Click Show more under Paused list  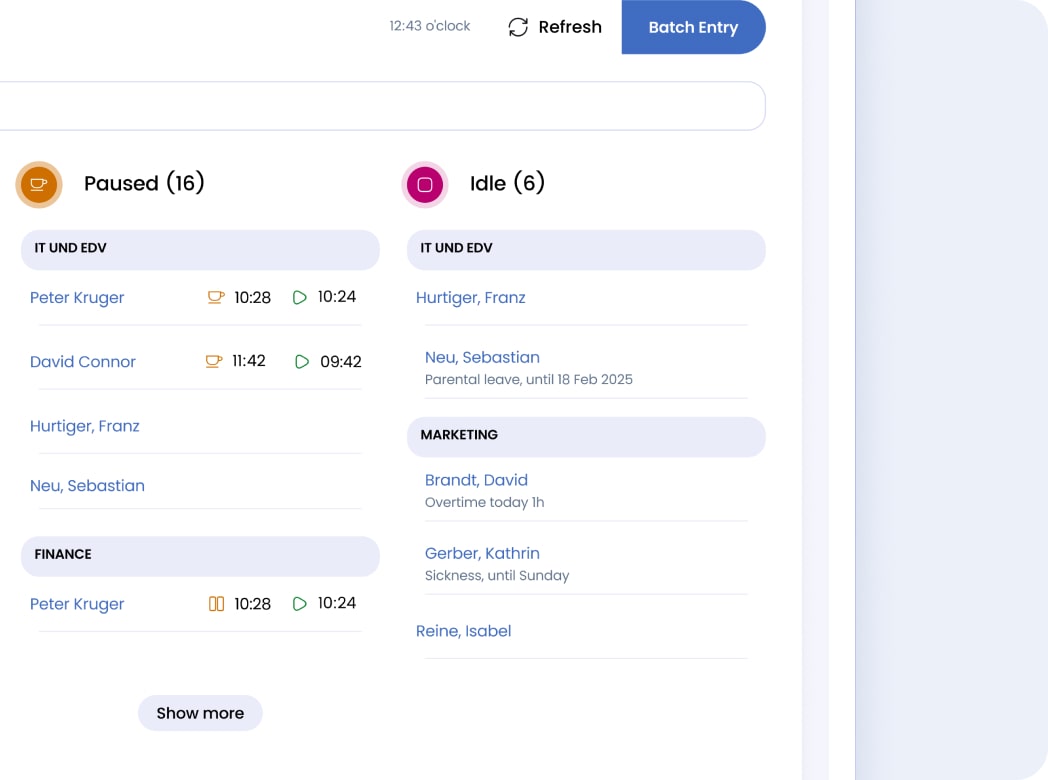point(200,713)
